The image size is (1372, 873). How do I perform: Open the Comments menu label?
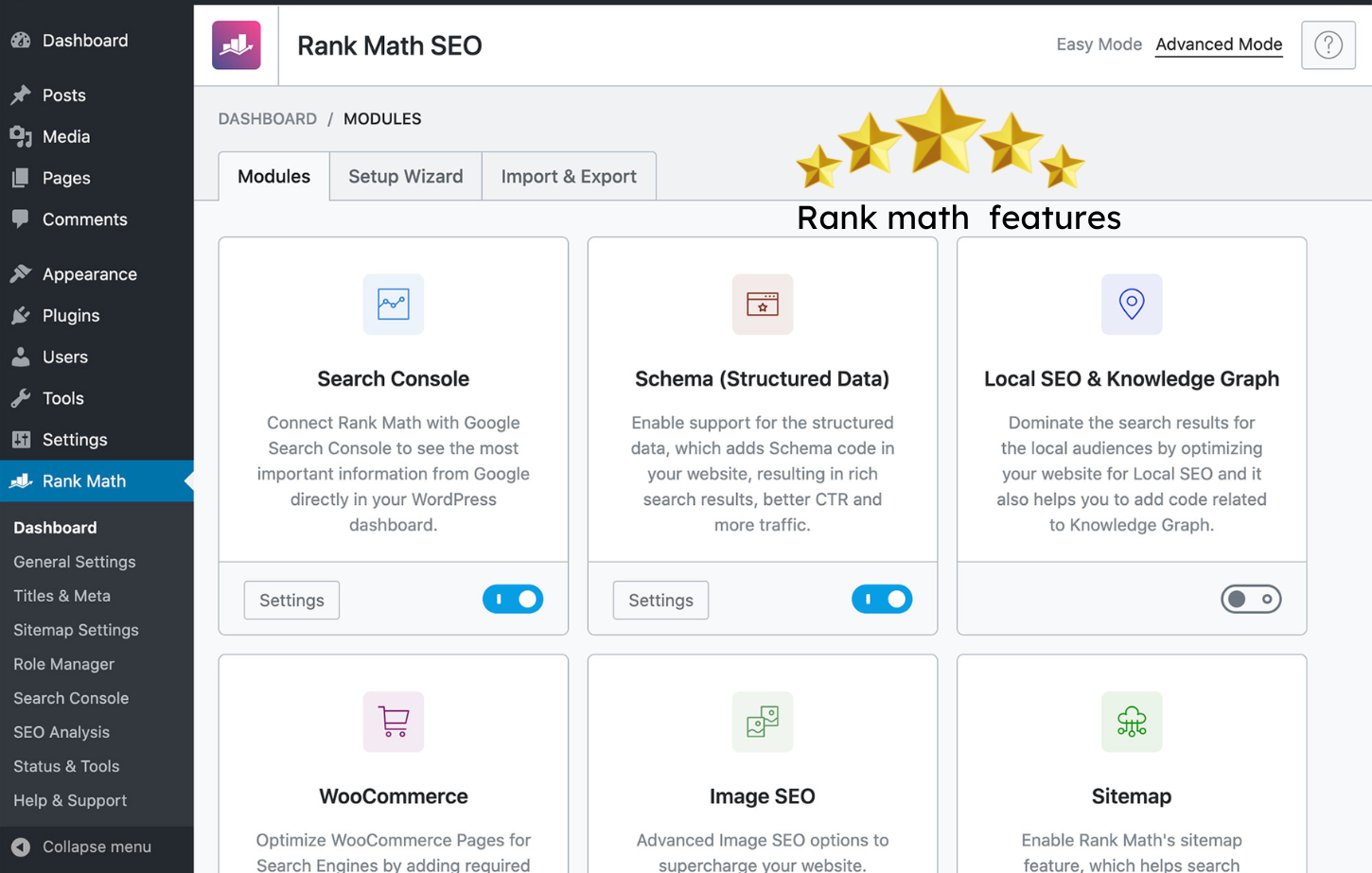pos(85,218)
